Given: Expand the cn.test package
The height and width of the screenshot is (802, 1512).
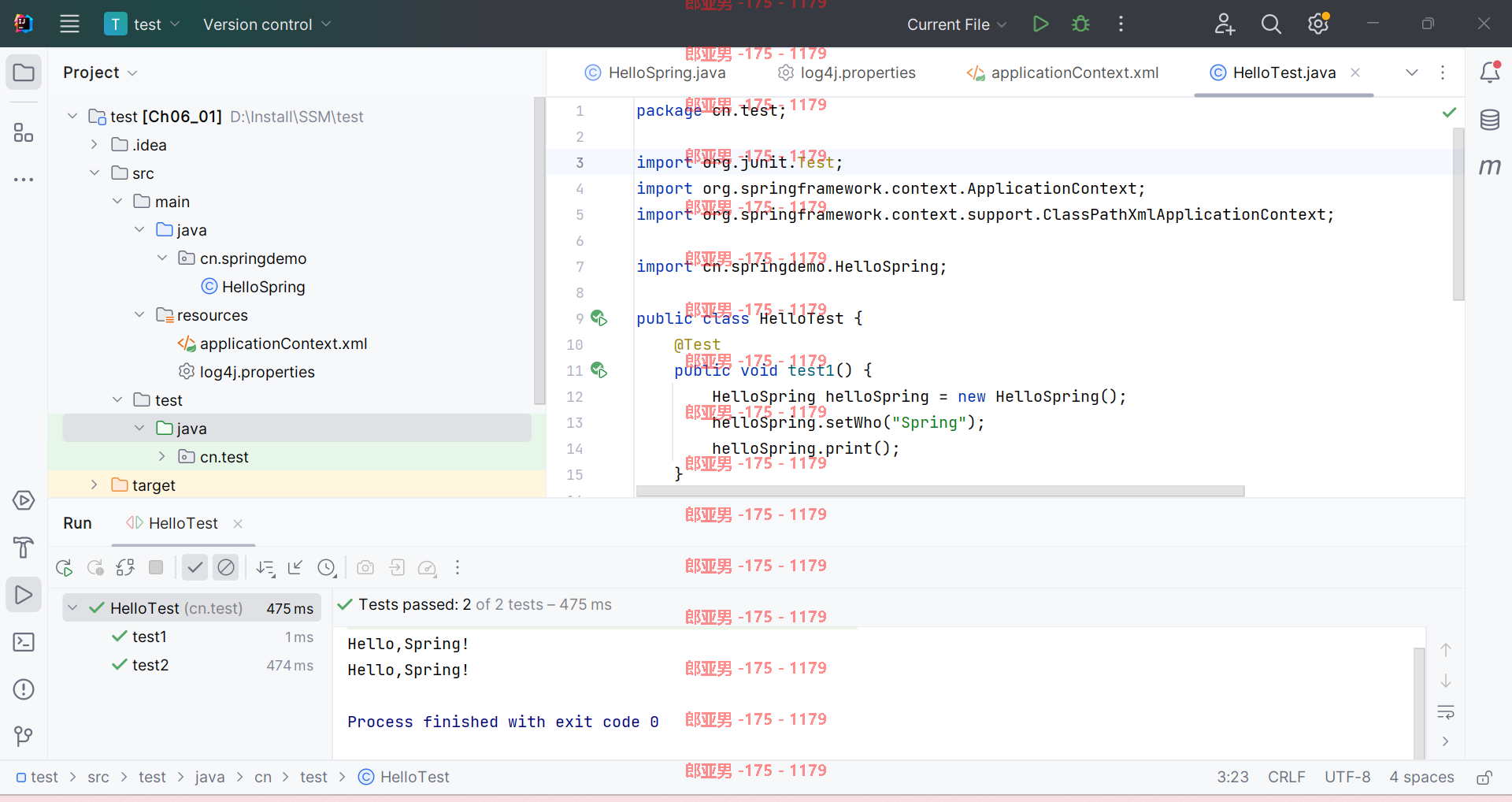Looking at the screenshot, I should pos(161,457).
